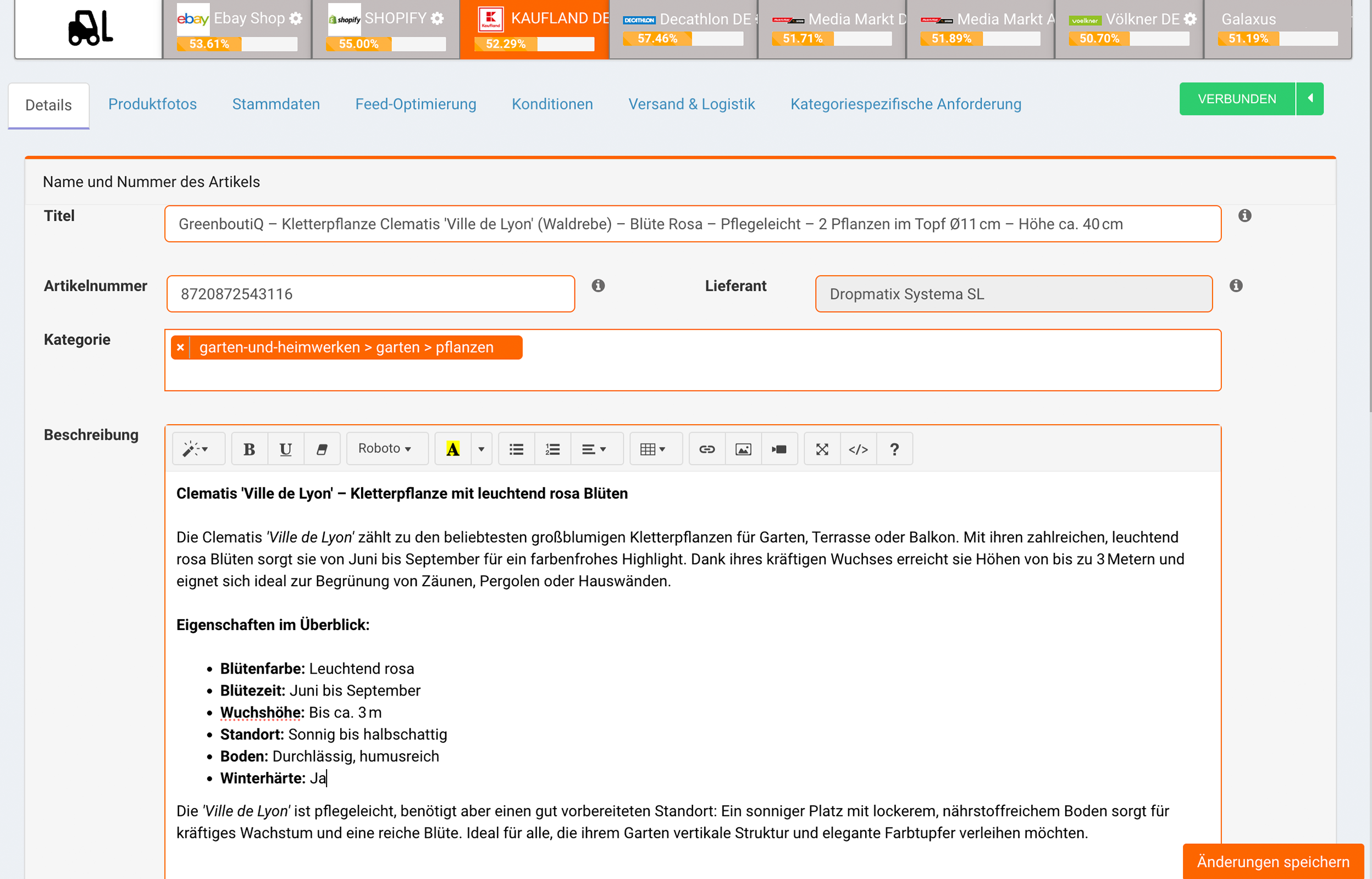Insert an unordered bullet list

click(x=517, y=449)
